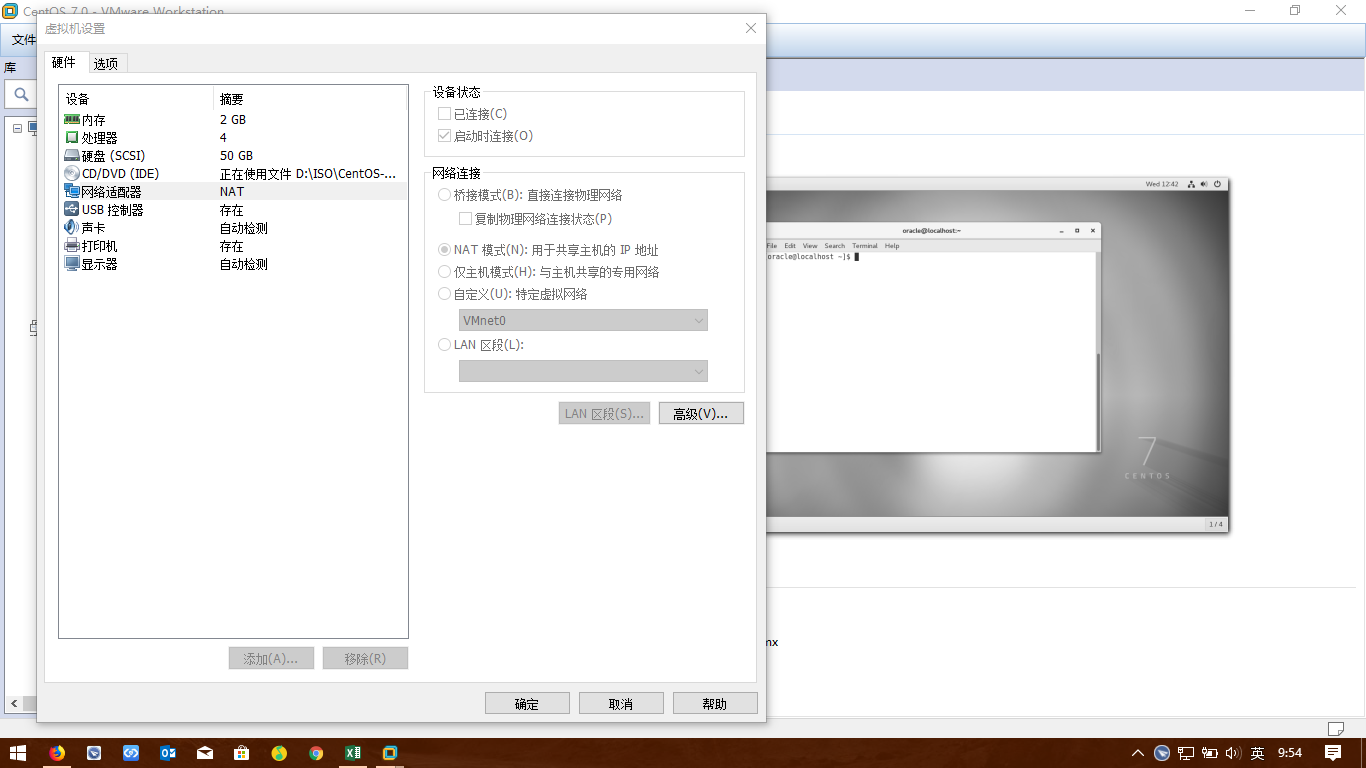Open Google Chrome from the taskbar
Viewport: 1366px width, 768px height.
[316, 753]
